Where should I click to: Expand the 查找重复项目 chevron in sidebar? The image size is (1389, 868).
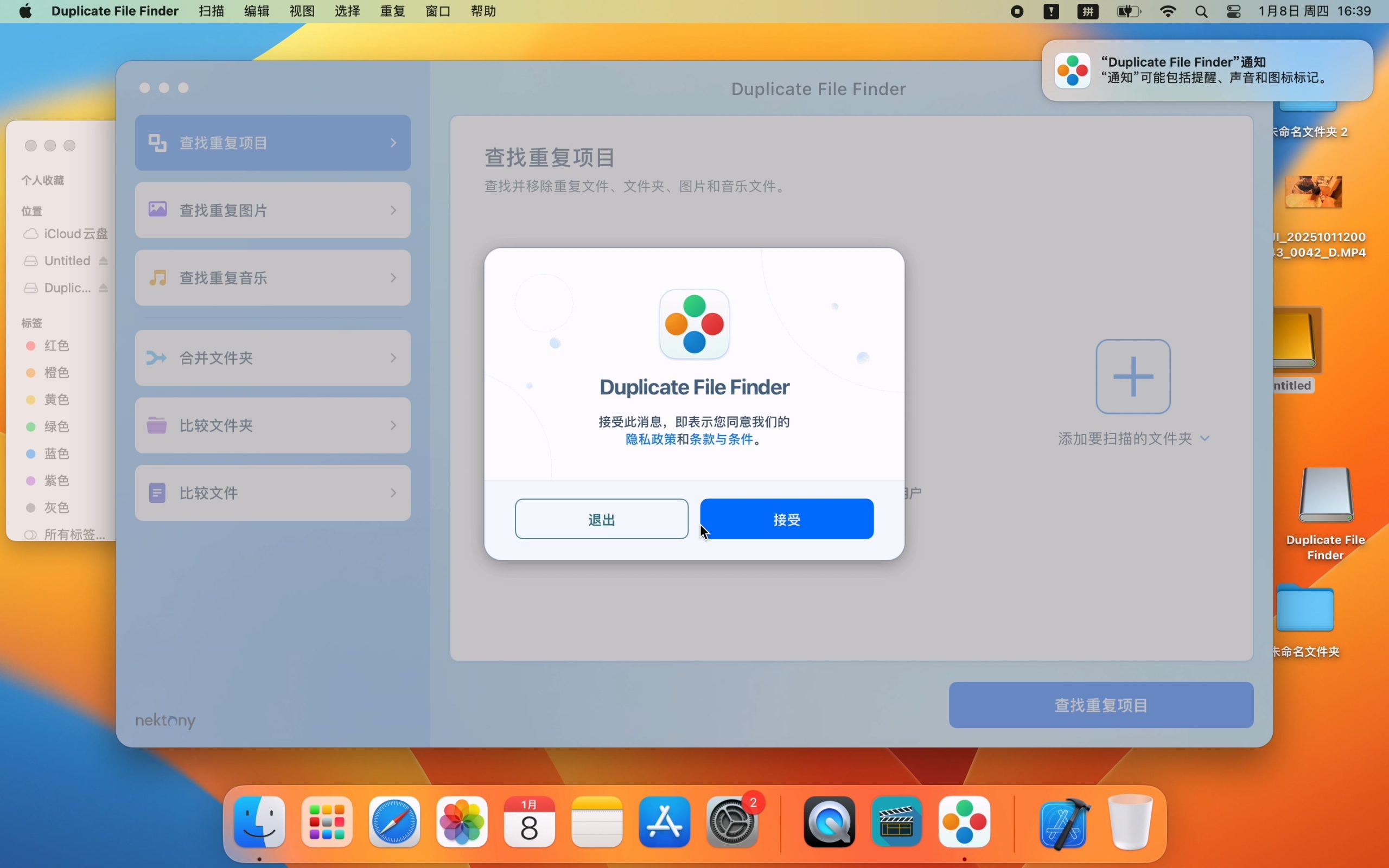pos(393,142)
